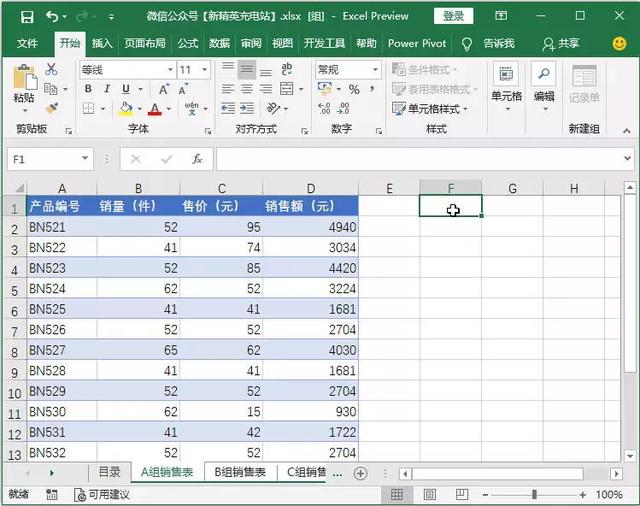Click the vertical scrollbar down arrow
640x506 pixels.
(x=630, y=455)
